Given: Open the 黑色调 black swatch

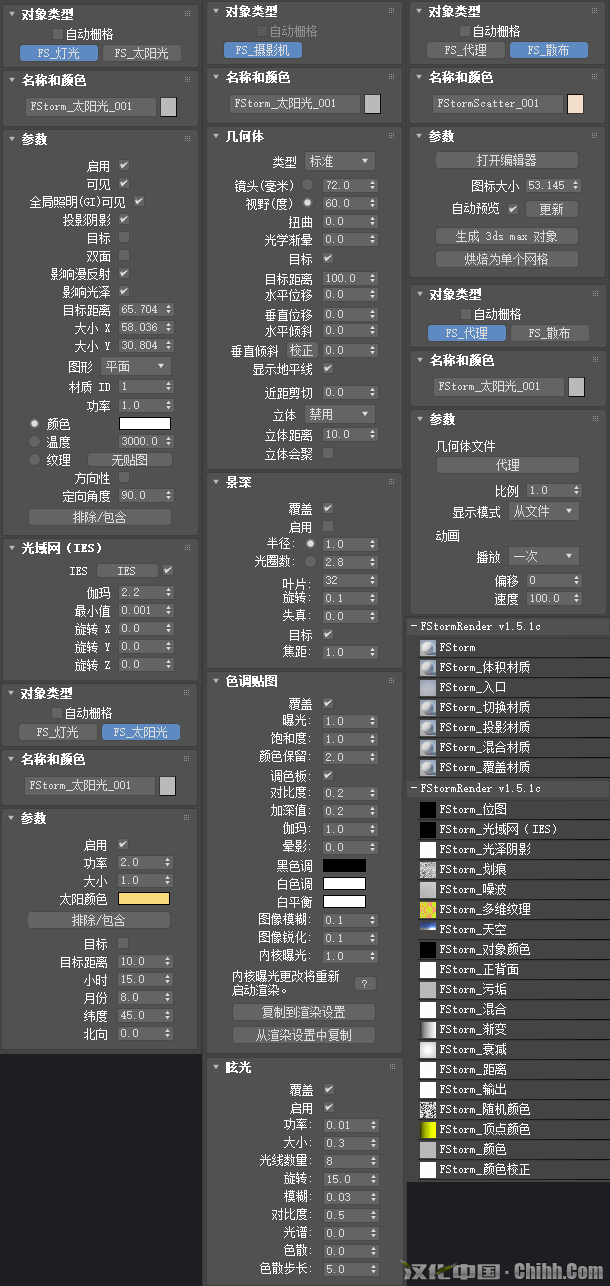Looking at the screenshot, I should tap(343, 865).
